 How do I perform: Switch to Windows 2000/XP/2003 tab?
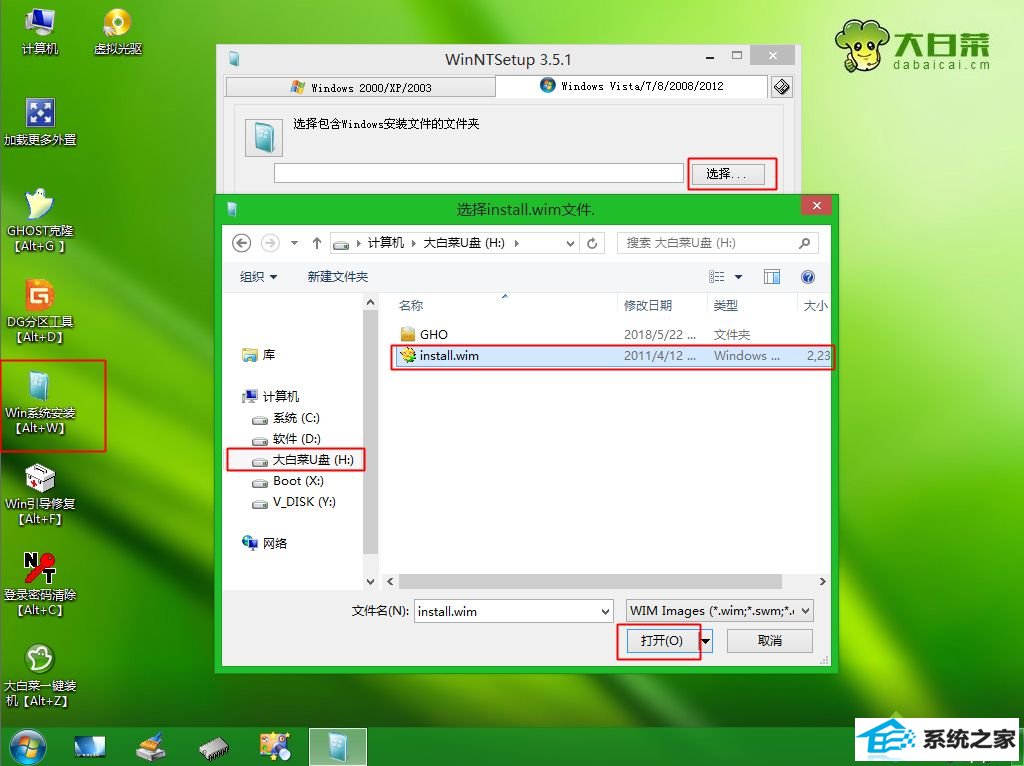click(x=360, y=88)
